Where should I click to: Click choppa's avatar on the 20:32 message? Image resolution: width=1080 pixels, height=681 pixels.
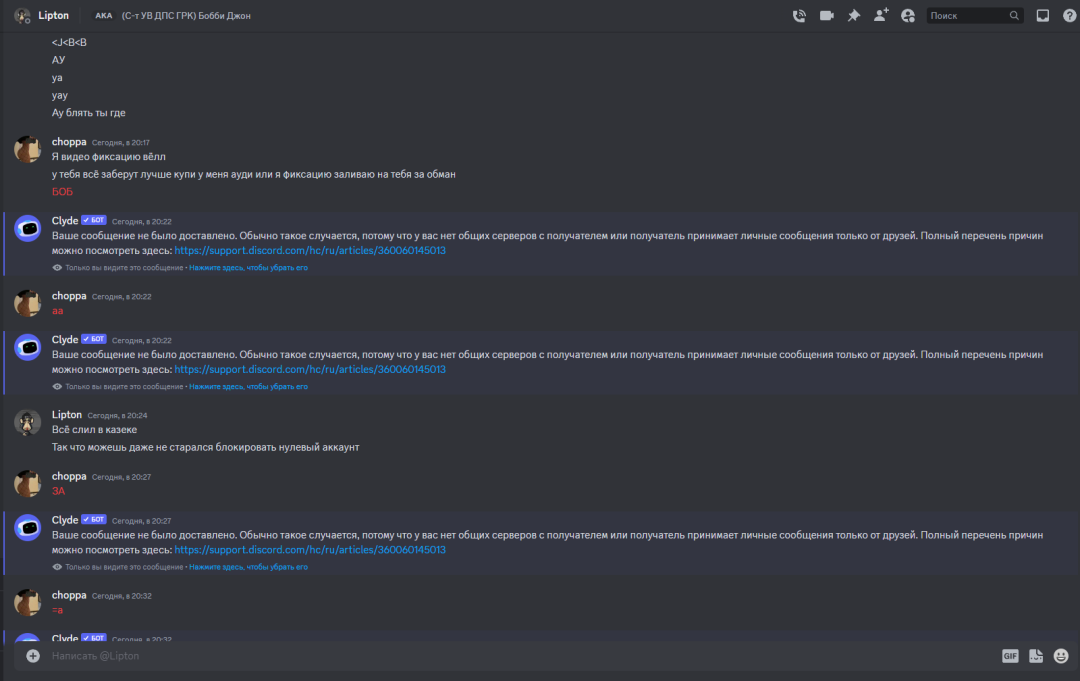click(28, 603)
